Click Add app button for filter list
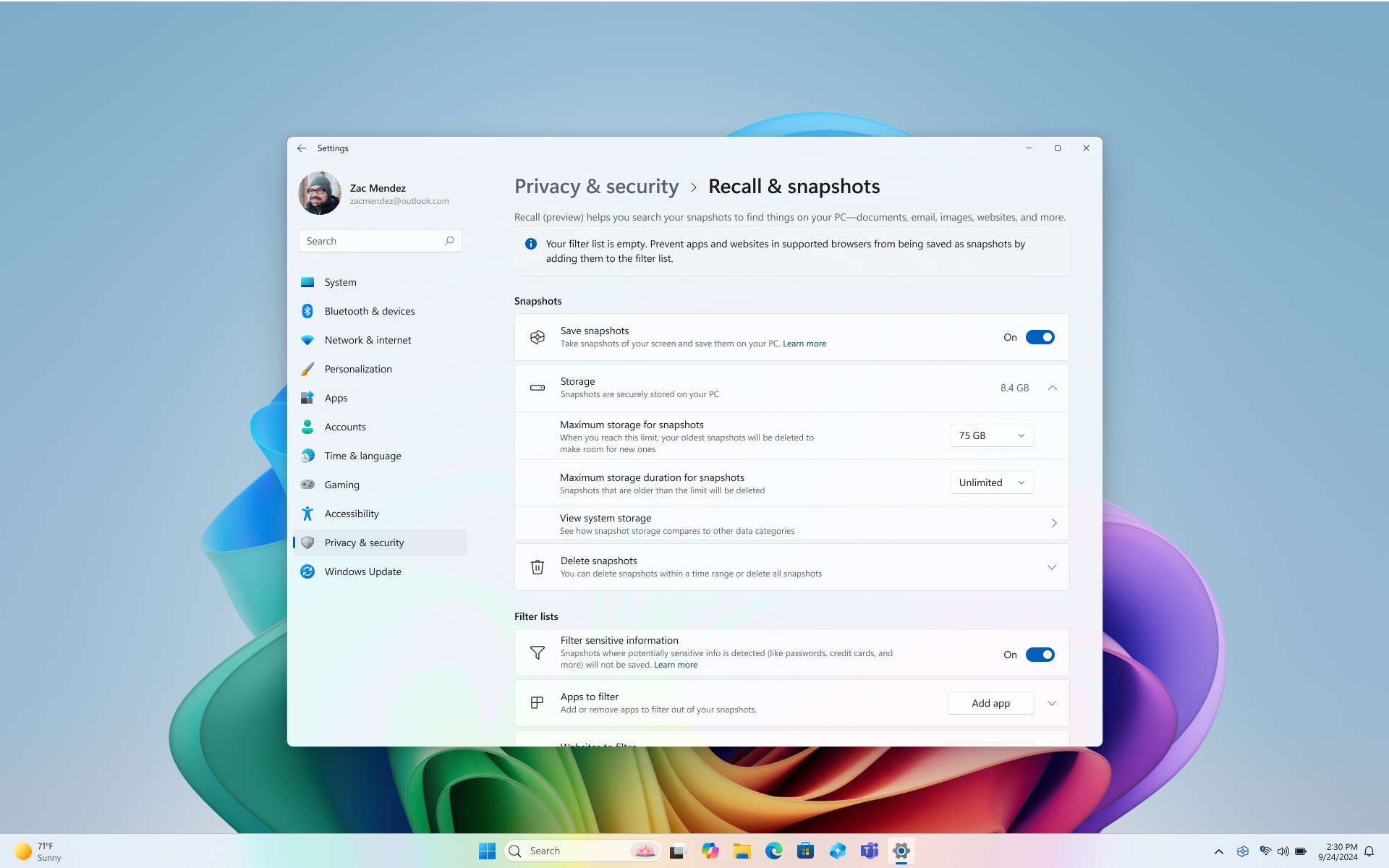Image resolution: width=1389 pixels, height=868 pixels. coord(990,702)
